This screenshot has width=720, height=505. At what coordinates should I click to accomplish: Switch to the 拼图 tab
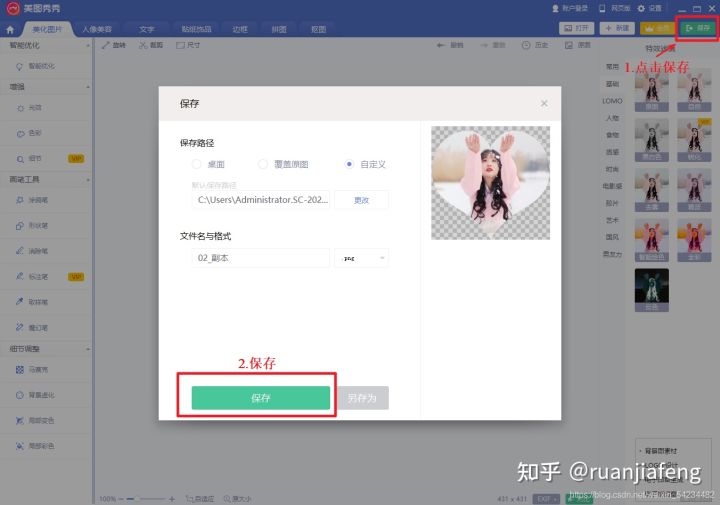pos(279,29)
